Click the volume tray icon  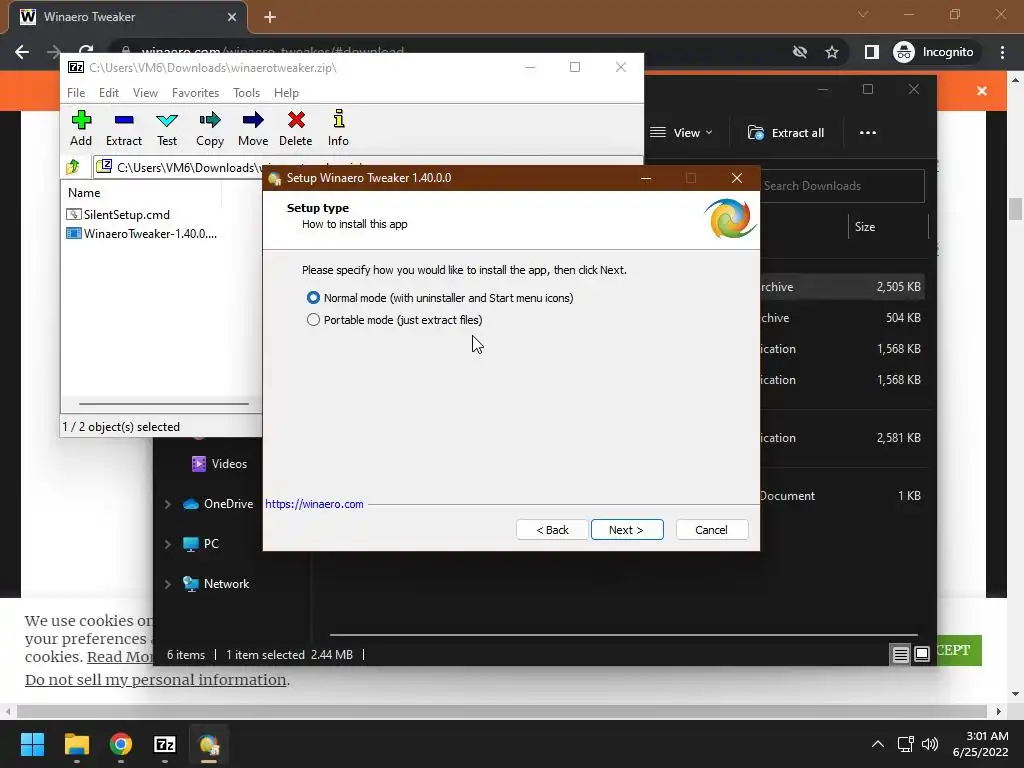(930, 744)
